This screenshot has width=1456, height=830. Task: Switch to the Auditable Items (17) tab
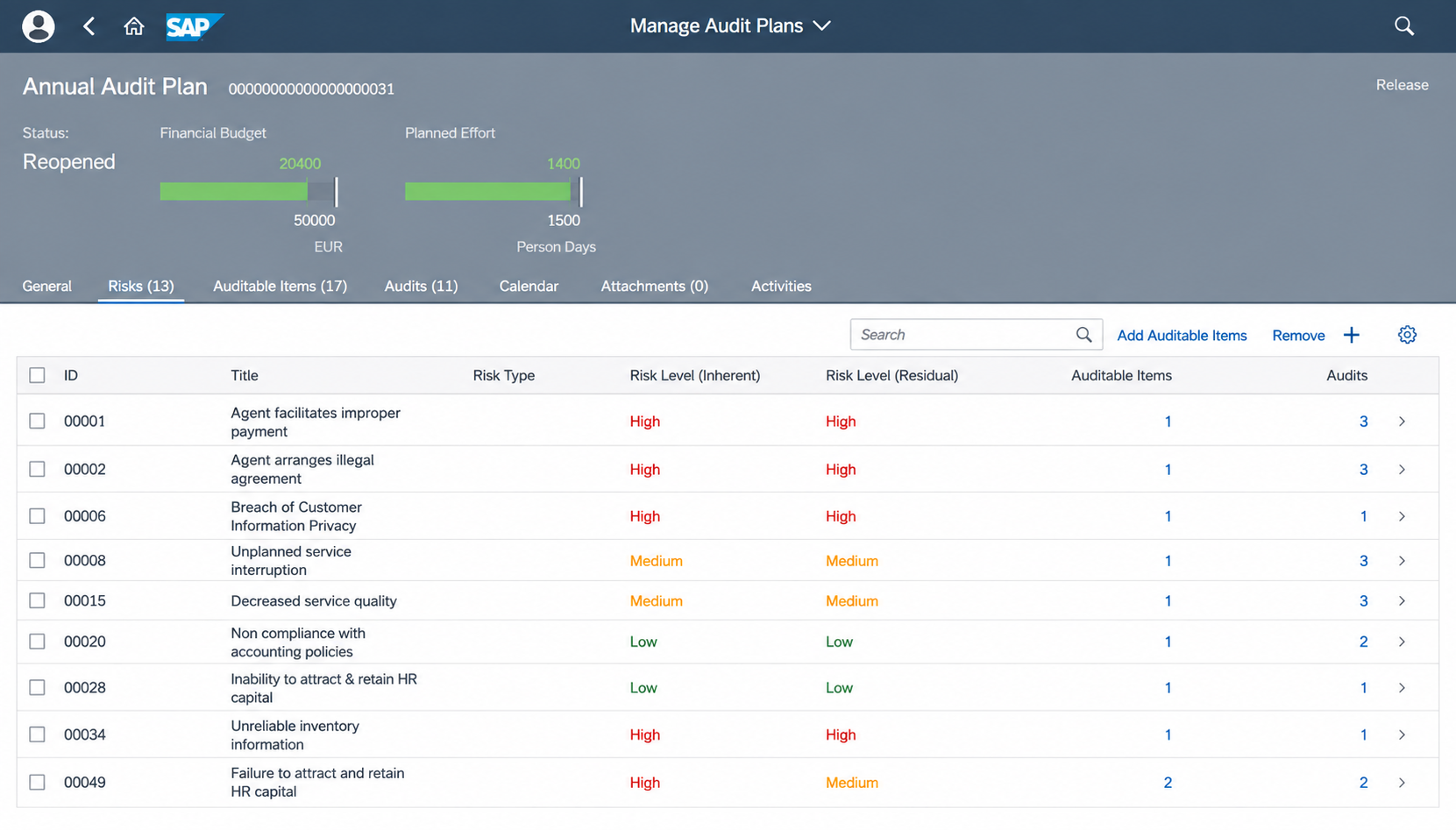(280, 286)
